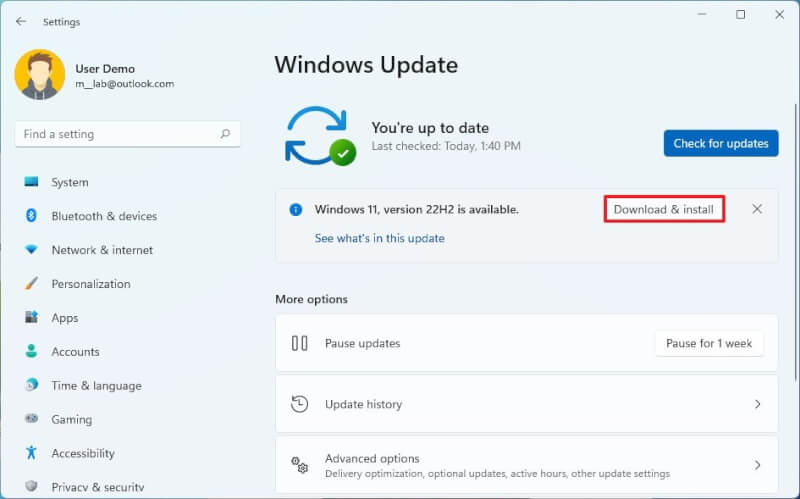Click Pause for 1 week button
Screen dimensions: 800x499
pyautogui.click(x=709, y=343)
